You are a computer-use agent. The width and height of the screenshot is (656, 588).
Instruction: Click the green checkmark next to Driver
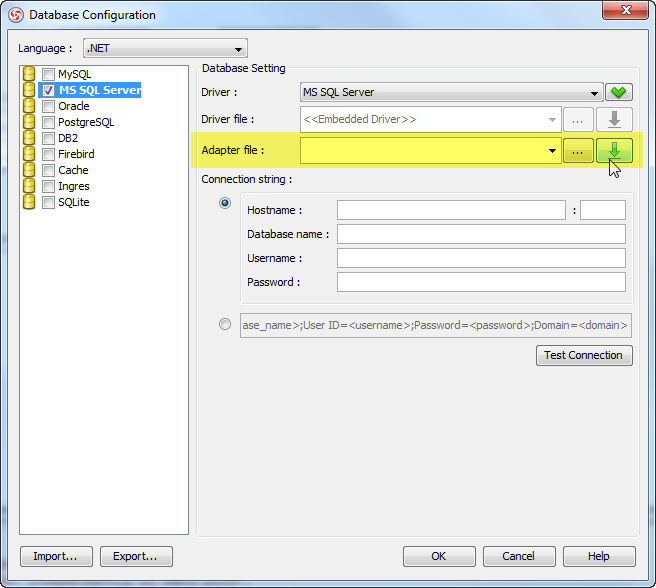[x=619, y=92]
